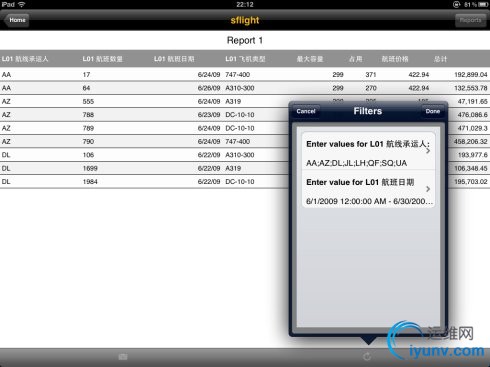Click the Filters popover title
This screenshot has width=490, height=367.
coord(368,111)
